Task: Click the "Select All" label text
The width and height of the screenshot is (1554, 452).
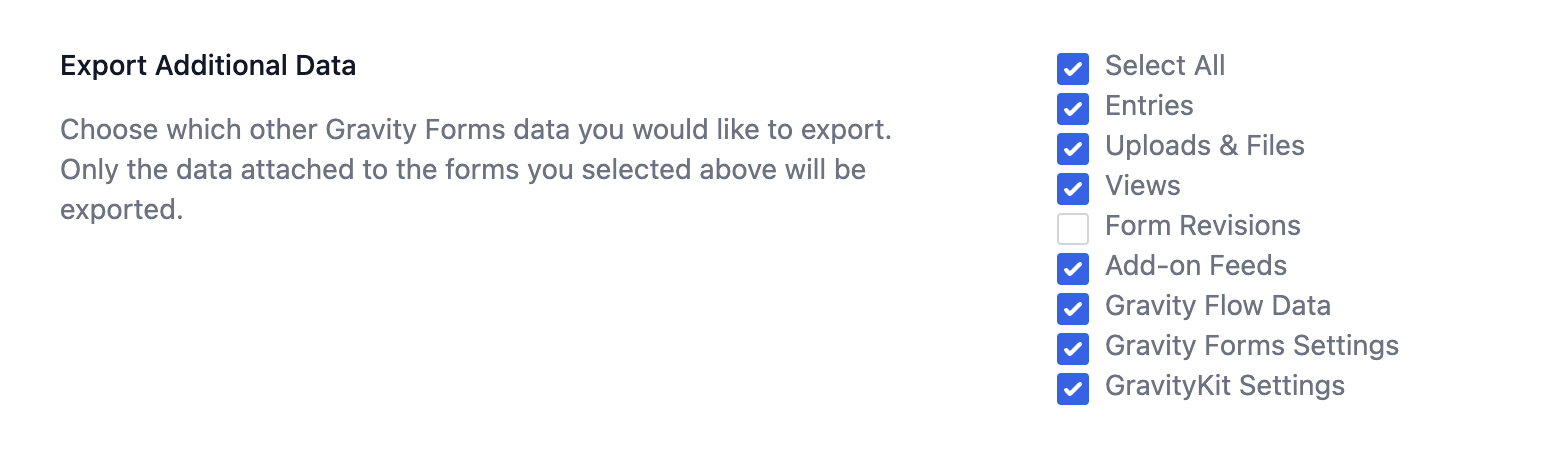Action: coord(1164,66)
